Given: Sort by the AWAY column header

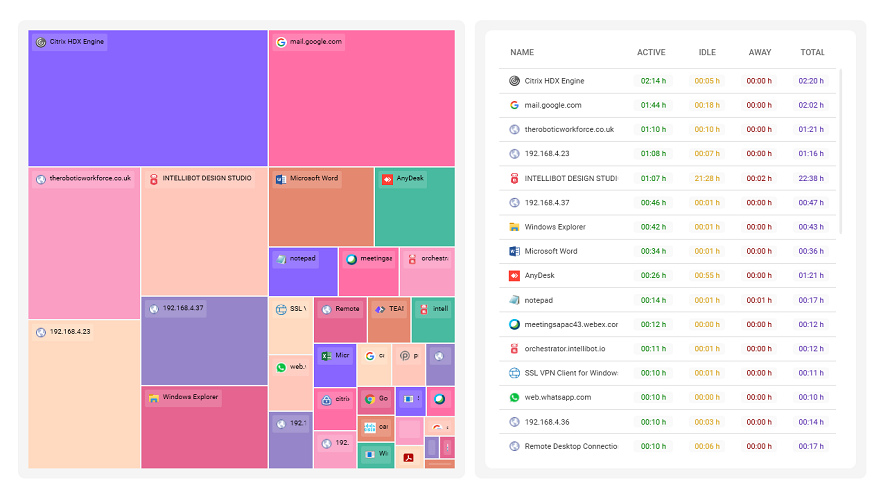Looking at the screenshot, I should coord(760,52).
